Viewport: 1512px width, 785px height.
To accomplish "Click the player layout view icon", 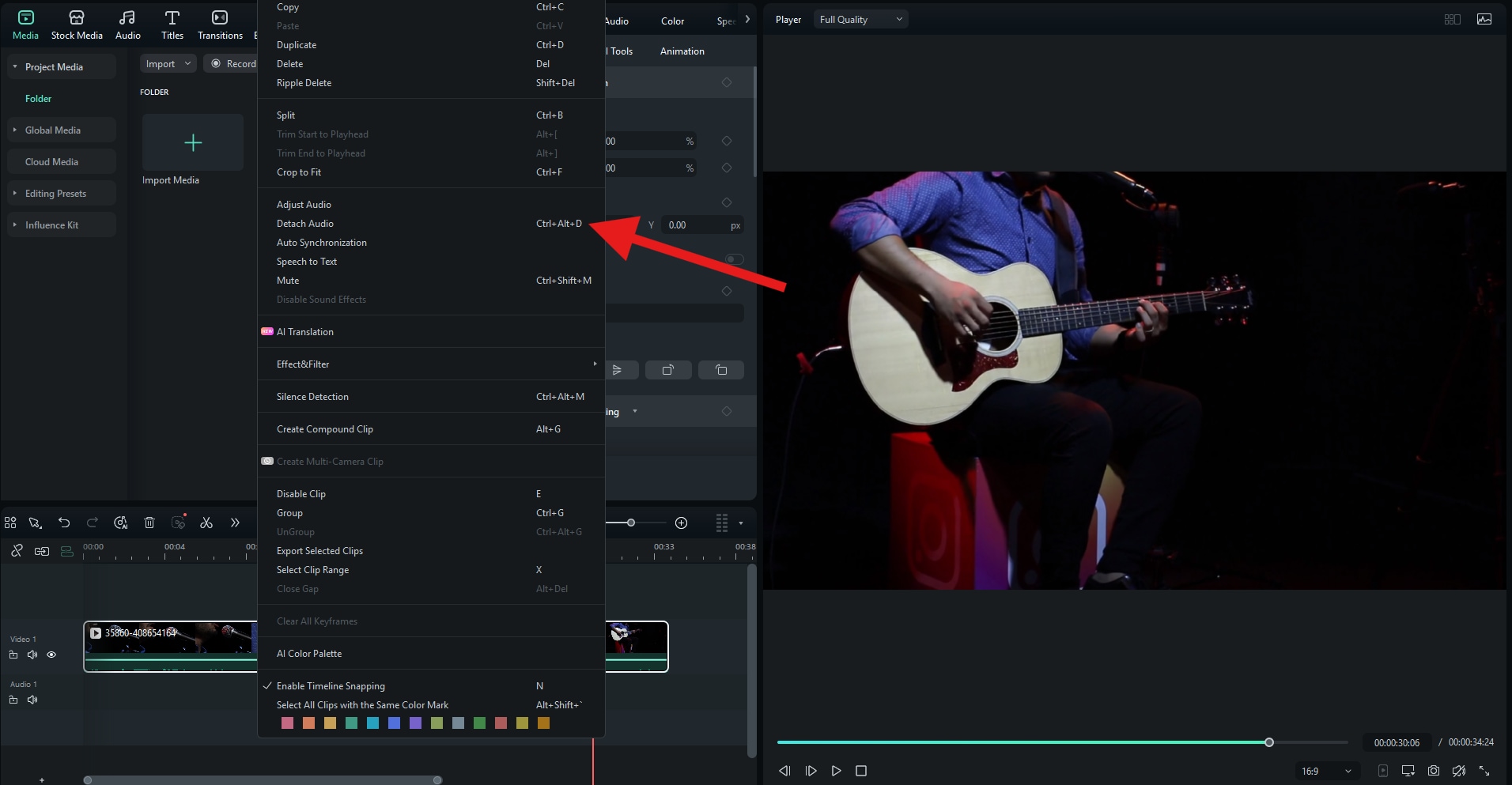I will (x=1453, y=19).
